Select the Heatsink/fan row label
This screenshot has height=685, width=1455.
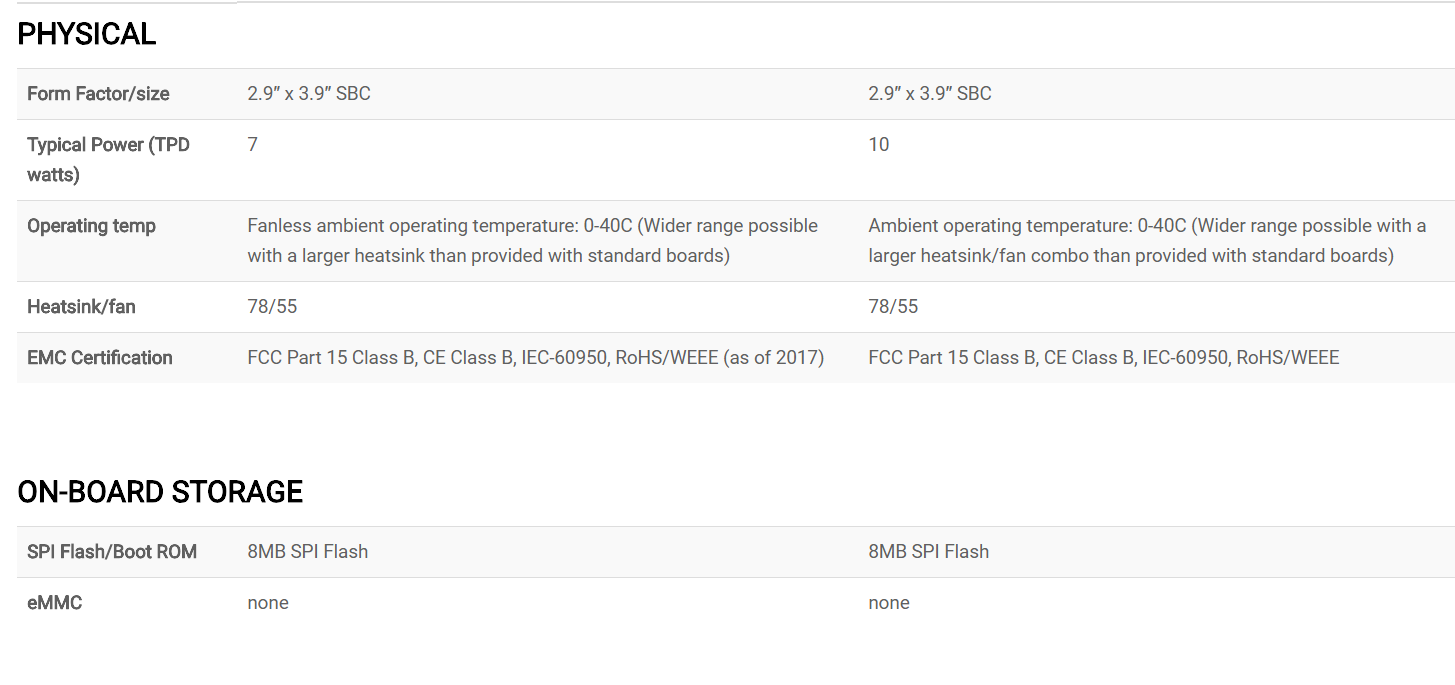[x=81, y=307]
